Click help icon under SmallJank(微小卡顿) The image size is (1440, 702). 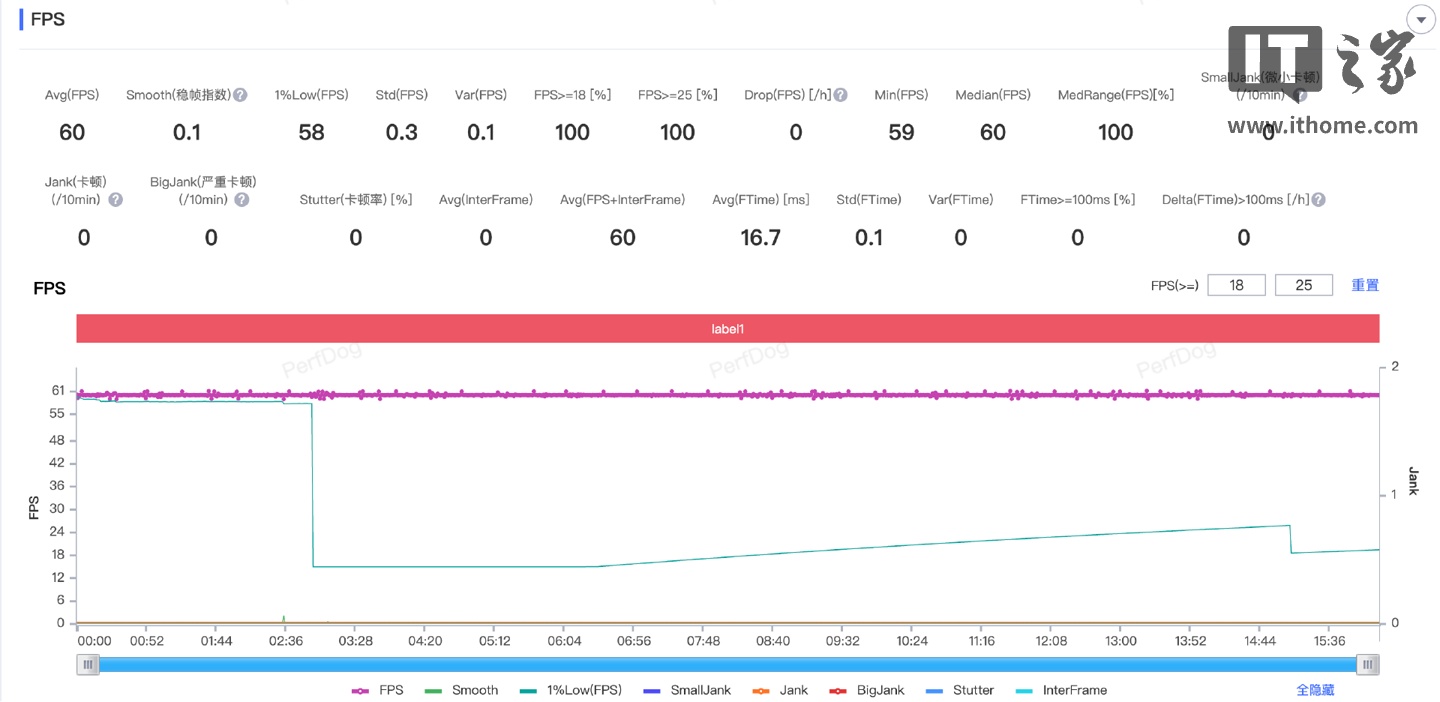point(1299,96)
